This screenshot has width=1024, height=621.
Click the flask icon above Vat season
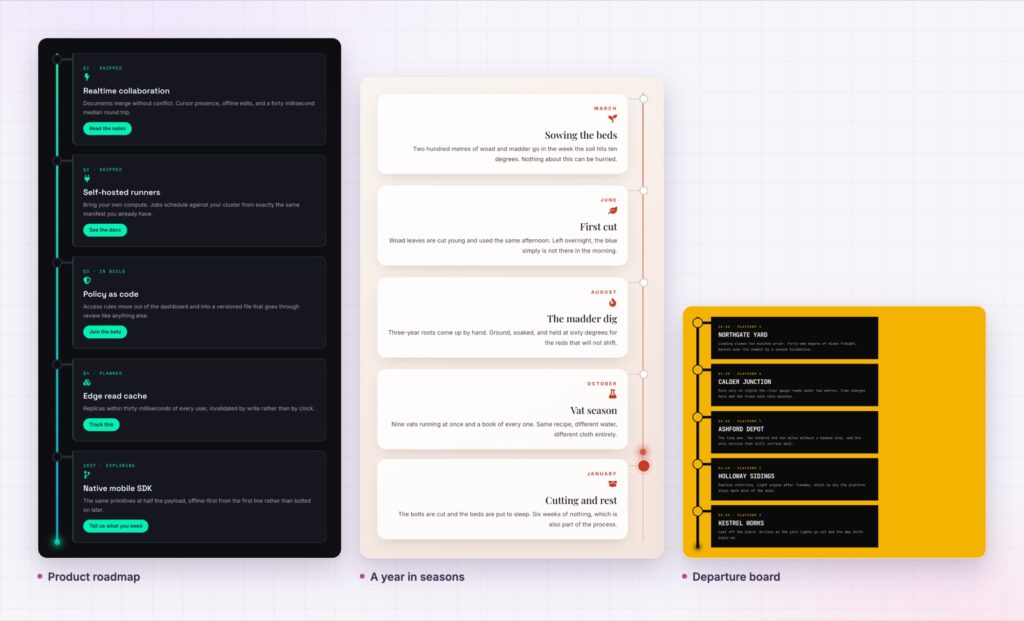click(x=613, y=394)
